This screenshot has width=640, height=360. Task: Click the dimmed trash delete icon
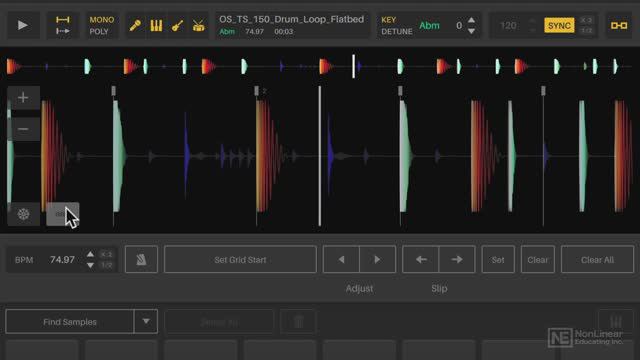[x=298, y=322]
